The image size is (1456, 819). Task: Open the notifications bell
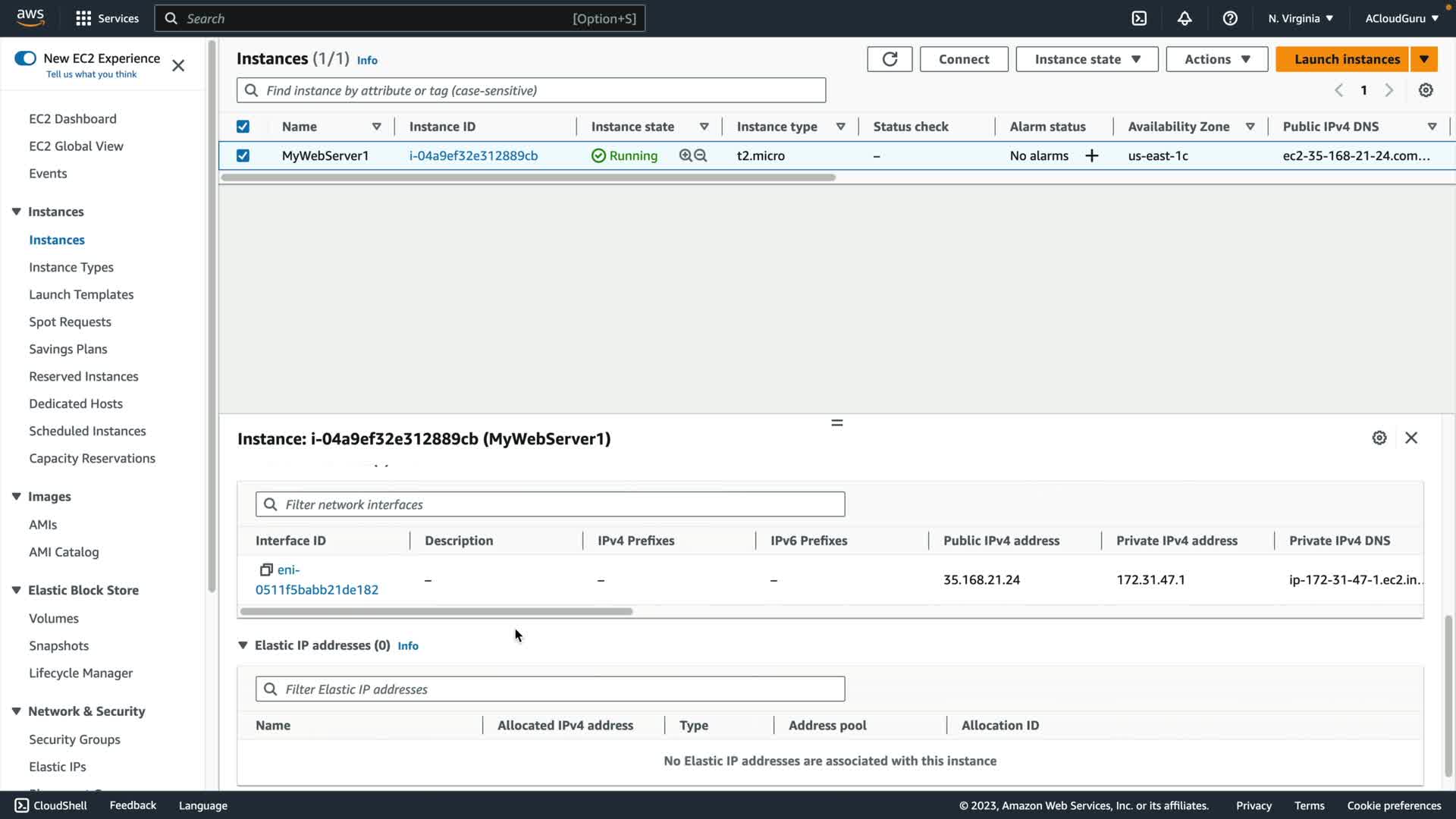click(1185, 18)
